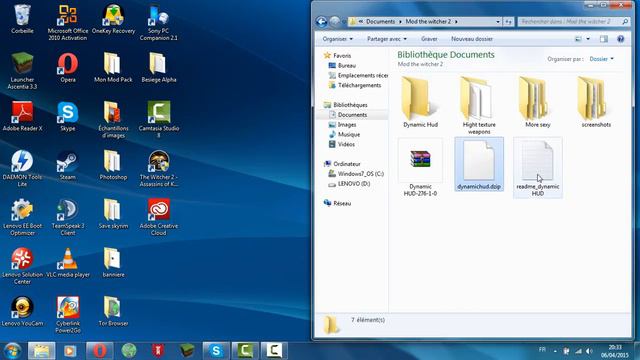Create a folder with Nouveau dossier
Viewport: 640px width, 360px height.
click(472, 39)
